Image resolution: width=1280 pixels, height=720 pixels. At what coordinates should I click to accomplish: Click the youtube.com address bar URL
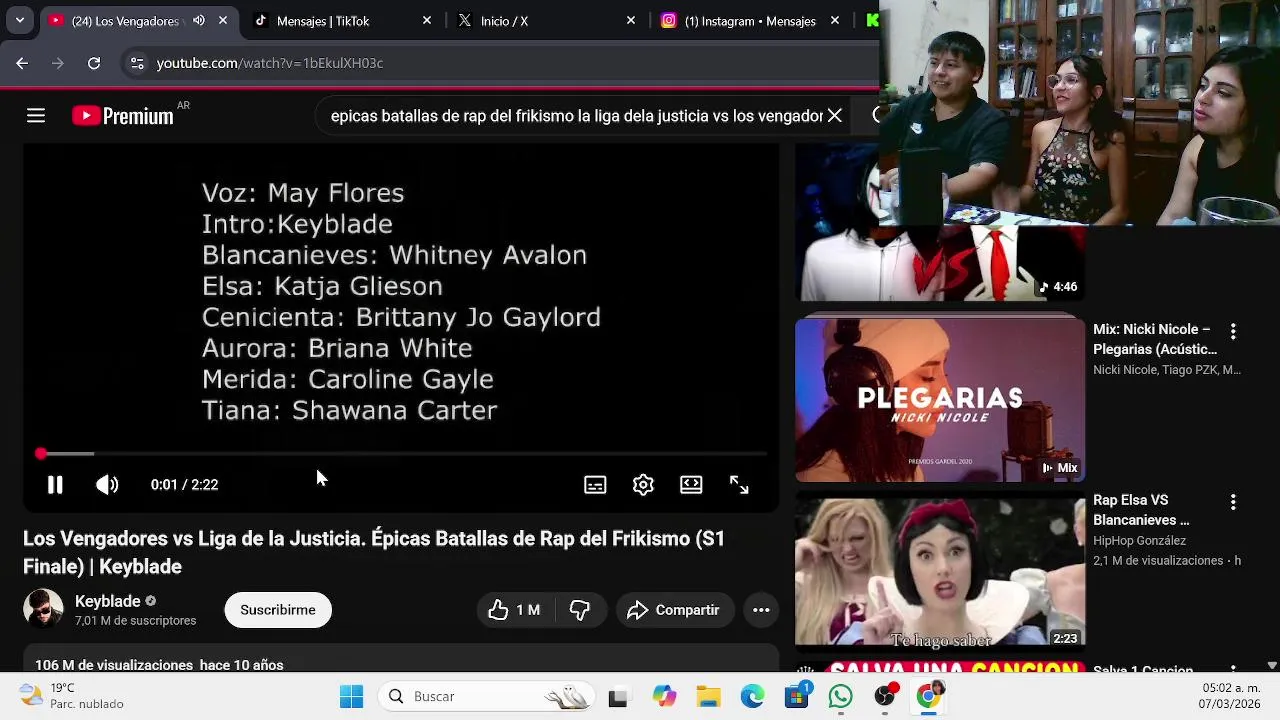[270, 63]
